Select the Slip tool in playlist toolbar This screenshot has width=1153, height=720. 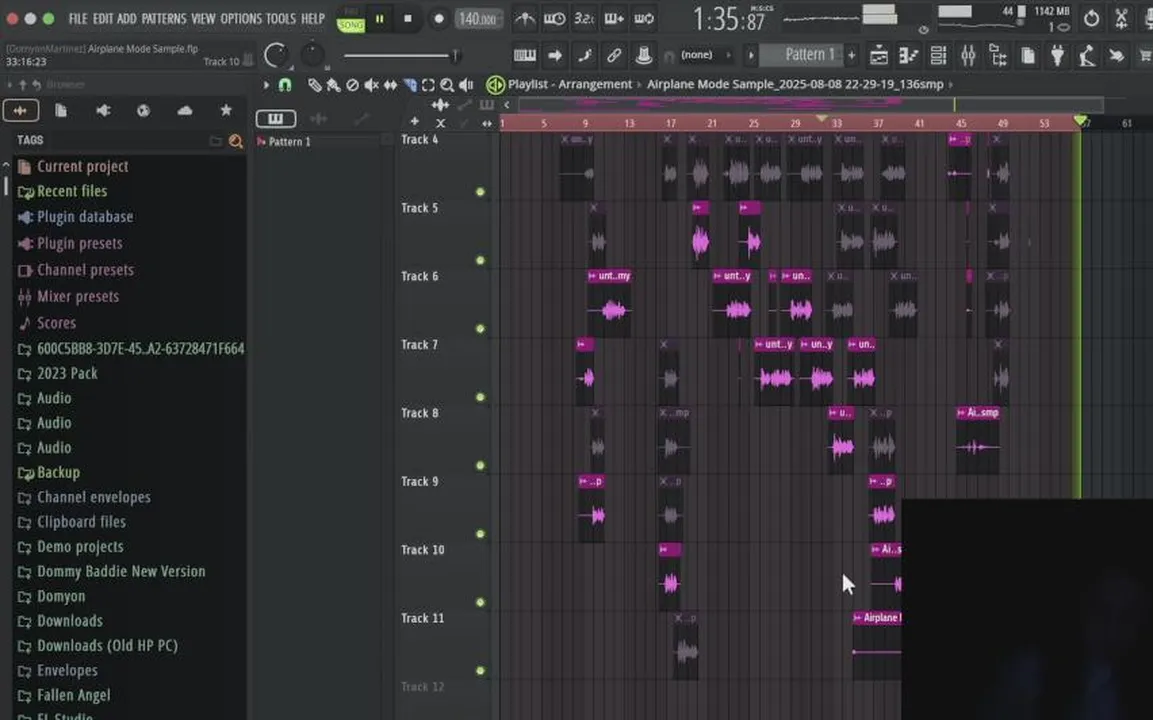(390, 85)
